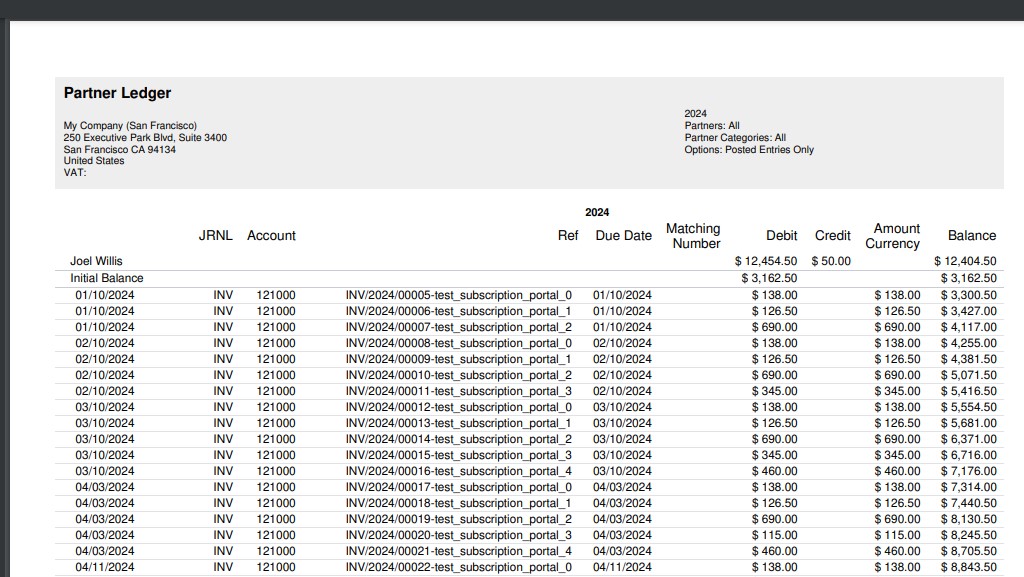This screenshot has height=577, width=1024.
Task: Click ref INV/2024/00011-test_subscription_portal_3
Action: [x=458, y=391]
